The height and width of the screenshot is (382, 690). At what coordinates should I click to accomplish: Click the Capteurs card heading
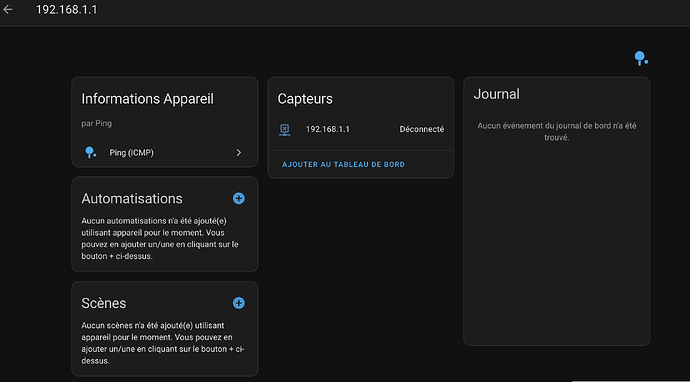click(305, 99)
